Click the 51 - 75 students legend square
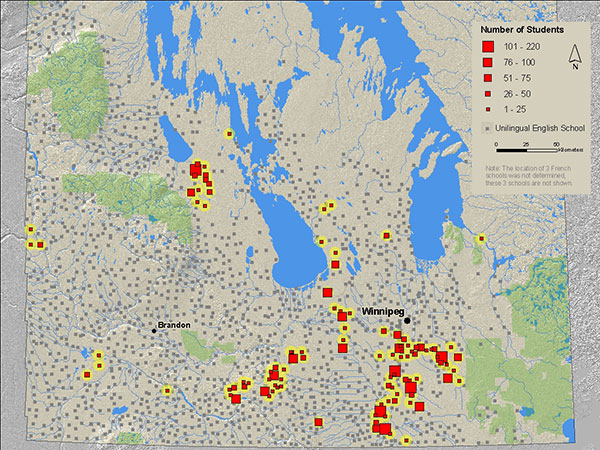The width and height of the screenshot is (600, 450). point(488,78)
